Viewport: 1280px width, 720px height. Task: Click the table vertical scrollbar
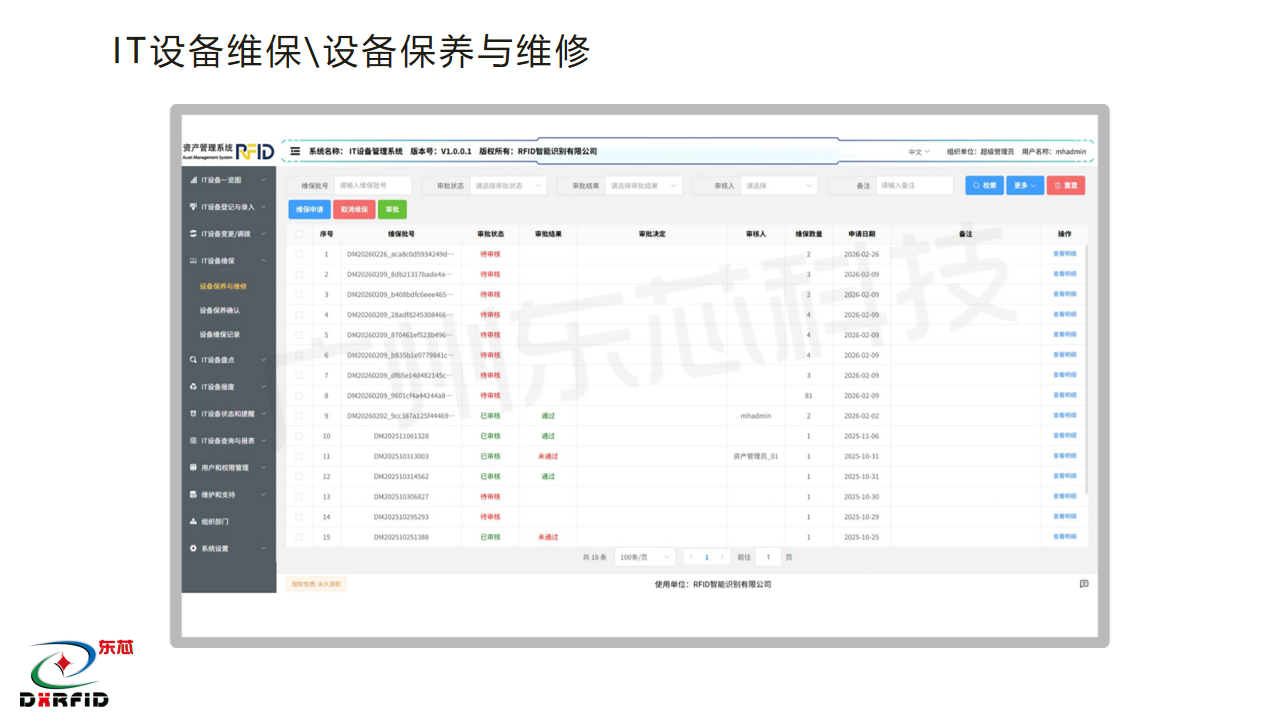click(x=1087, y=370)
